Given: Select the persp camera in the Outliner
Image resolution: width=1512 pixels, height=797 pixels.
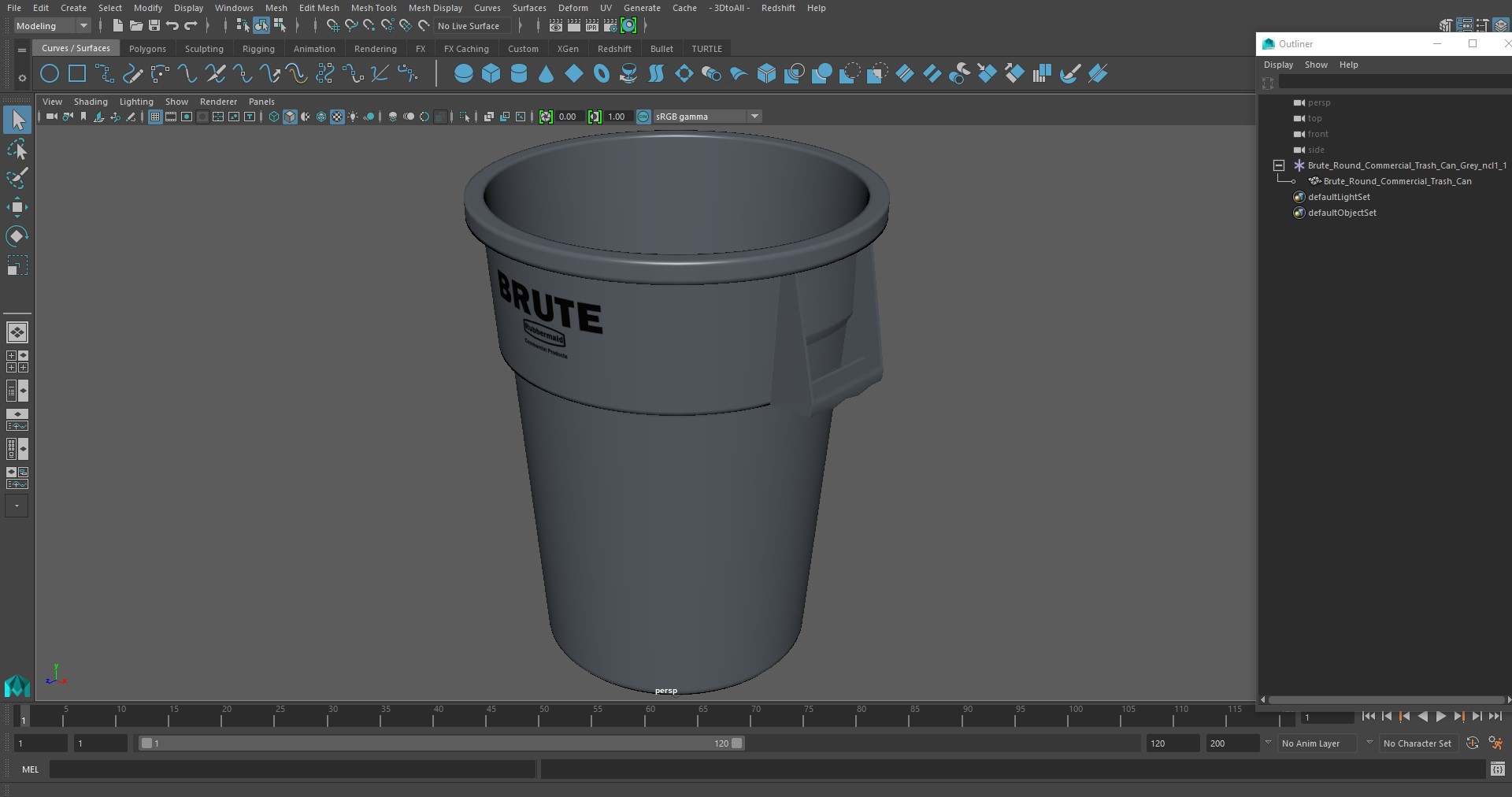Looking at the screenshot, I should pos(1319,102).
